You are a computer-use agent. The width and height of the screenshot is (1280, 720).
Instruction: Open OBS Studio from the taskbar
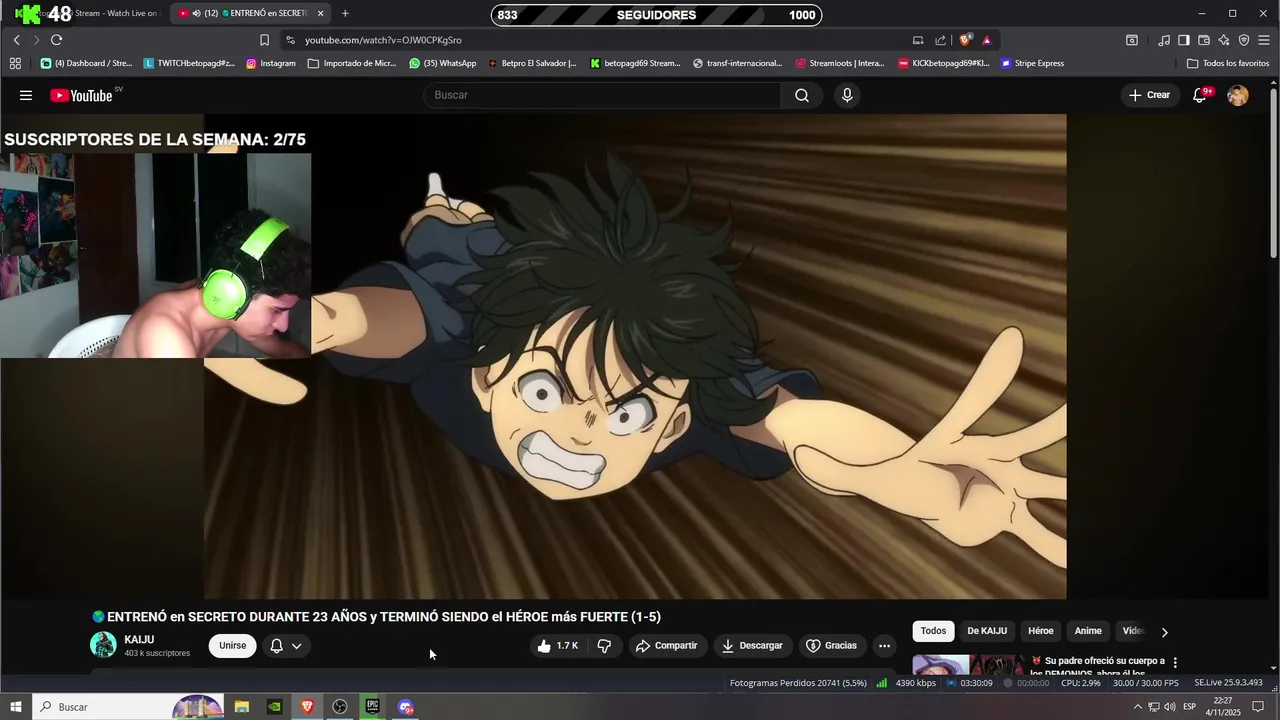tap(340, 707)
